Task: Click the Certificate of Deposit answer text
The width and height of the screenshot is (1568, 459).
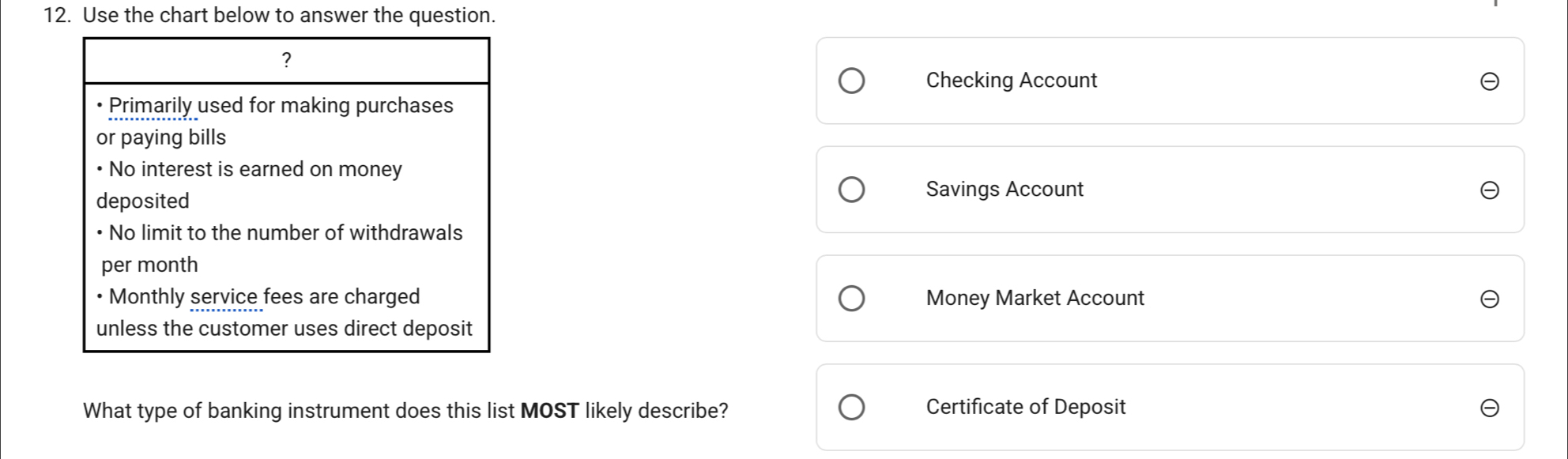Action: pos(1025,408)
